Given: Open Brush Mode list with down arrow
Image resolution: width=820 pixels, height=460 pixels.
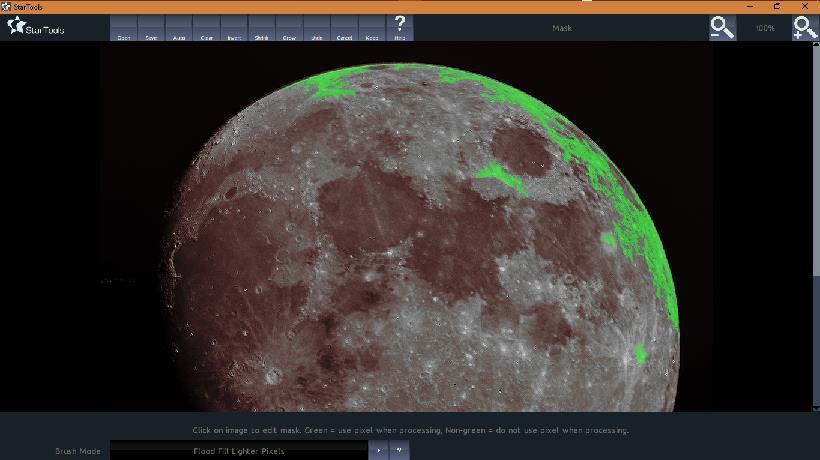Looking at the screenshot, I should click(400, 451).
